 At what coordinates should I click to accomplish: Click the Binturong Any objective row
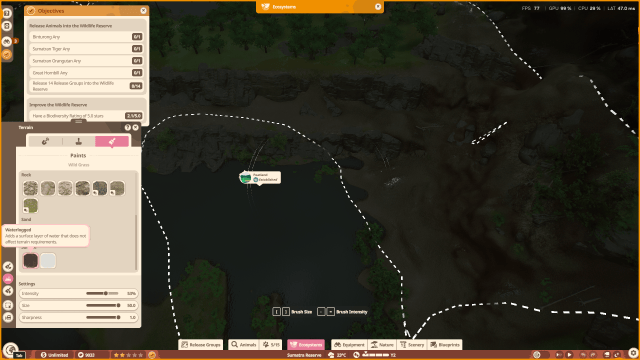(x=86, y=37)
